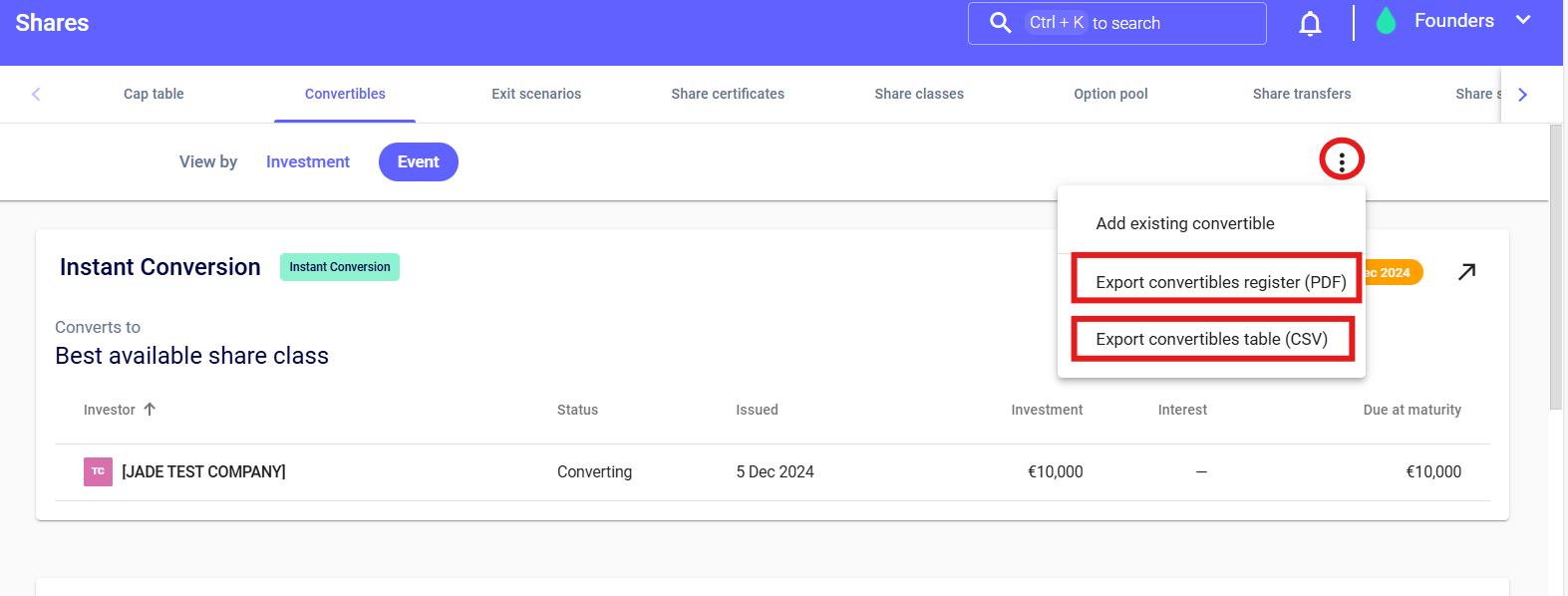Go to the Option pool tab
This screenshot has height=596, width=1568.
tap(1110, 94)
